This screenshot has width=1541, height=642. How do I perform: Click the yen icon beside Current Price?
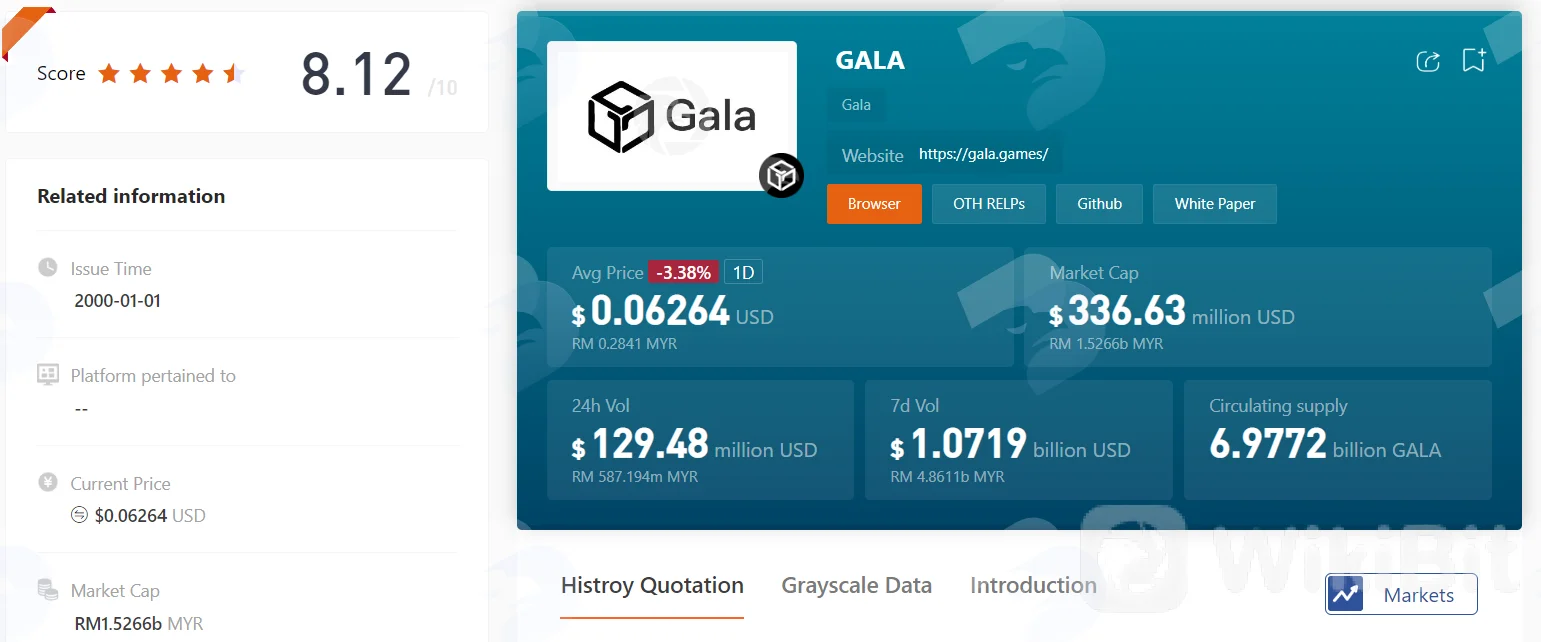[x=47, y=483]
